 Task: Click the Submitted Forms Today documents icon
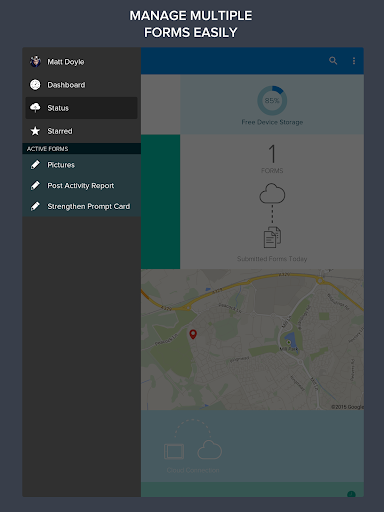[x=272, y=237]
